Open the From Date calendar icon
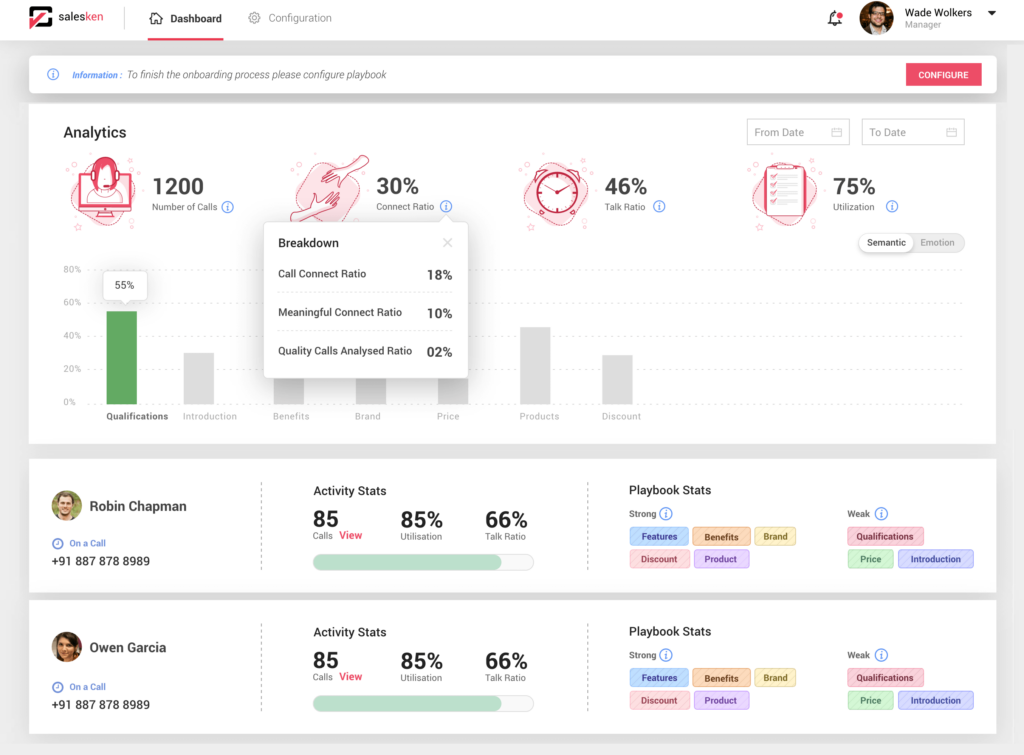This screenshot has width=1024, height=755. [838, 131]
